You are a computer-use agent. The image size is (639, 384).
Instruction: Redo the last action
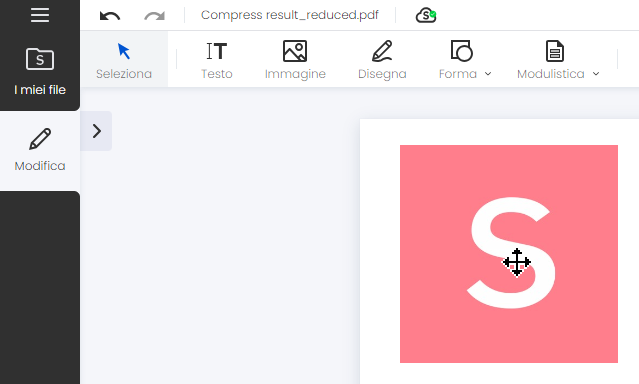[154, 16]
